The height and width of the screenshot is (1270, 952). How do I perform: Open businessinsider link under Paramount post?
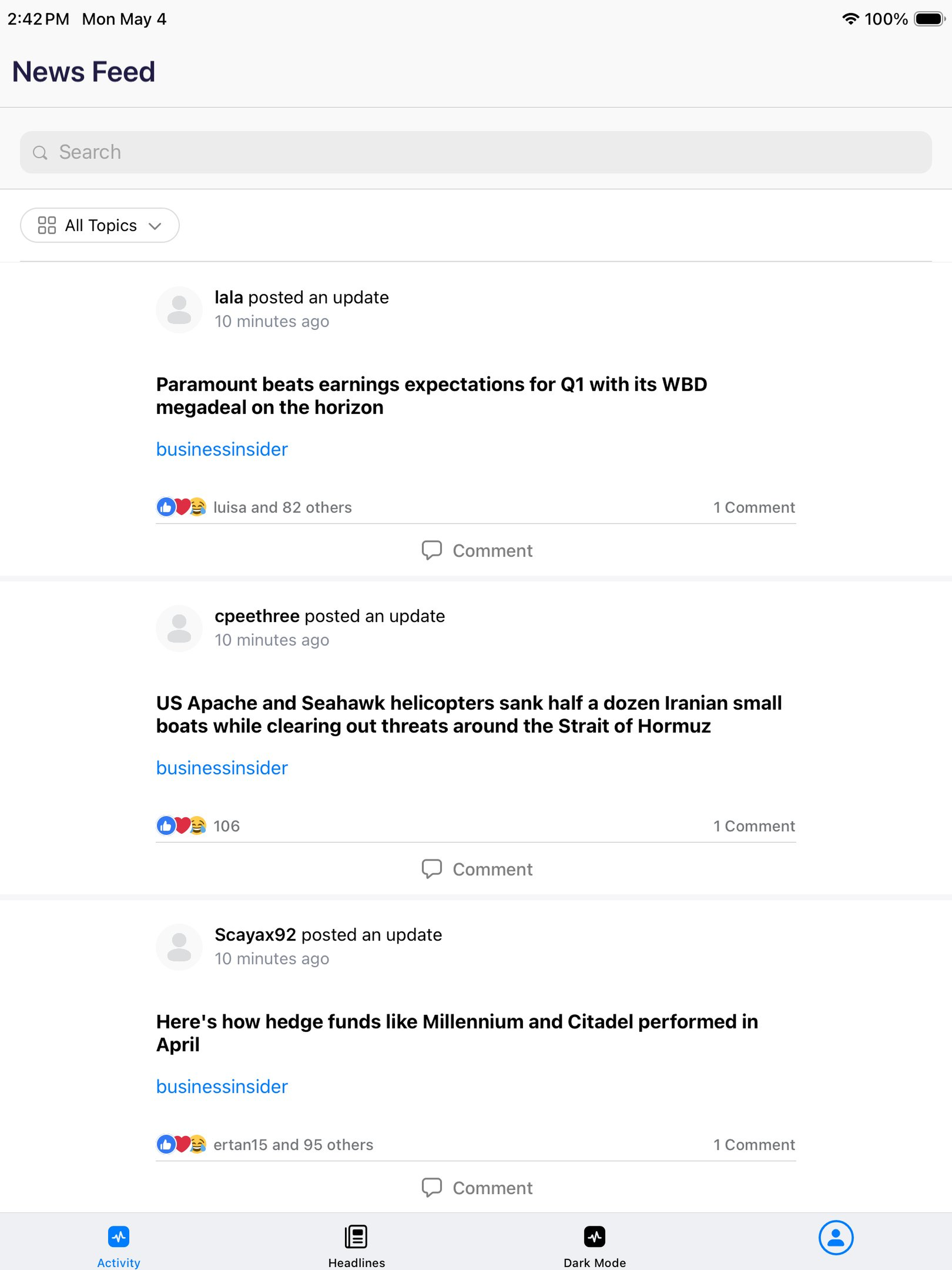(222, 449)
